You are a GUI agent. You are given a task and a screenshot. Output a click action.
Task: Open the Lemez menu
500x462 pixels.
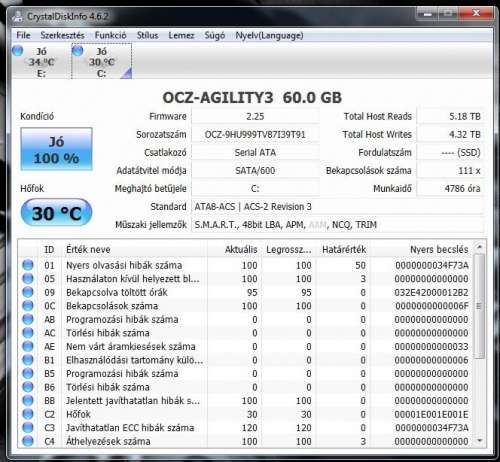pos(181,35)
